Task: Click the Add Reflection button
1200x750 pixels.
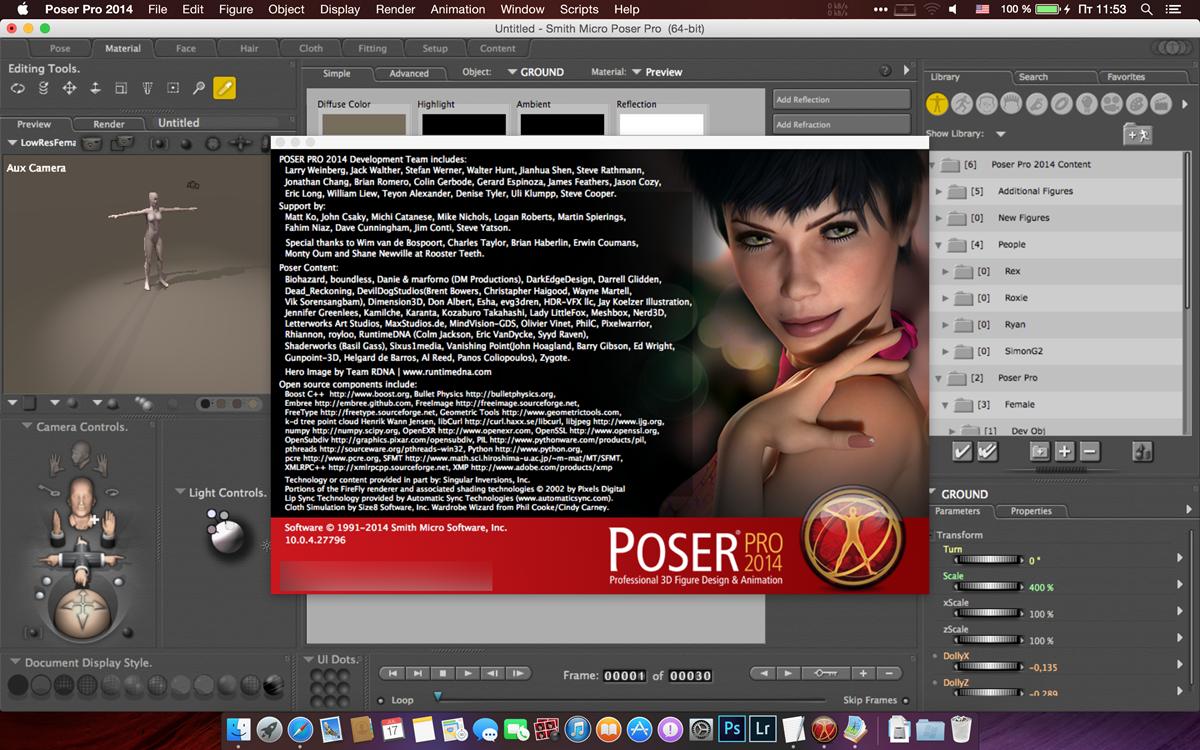Action: click(842, 100)
